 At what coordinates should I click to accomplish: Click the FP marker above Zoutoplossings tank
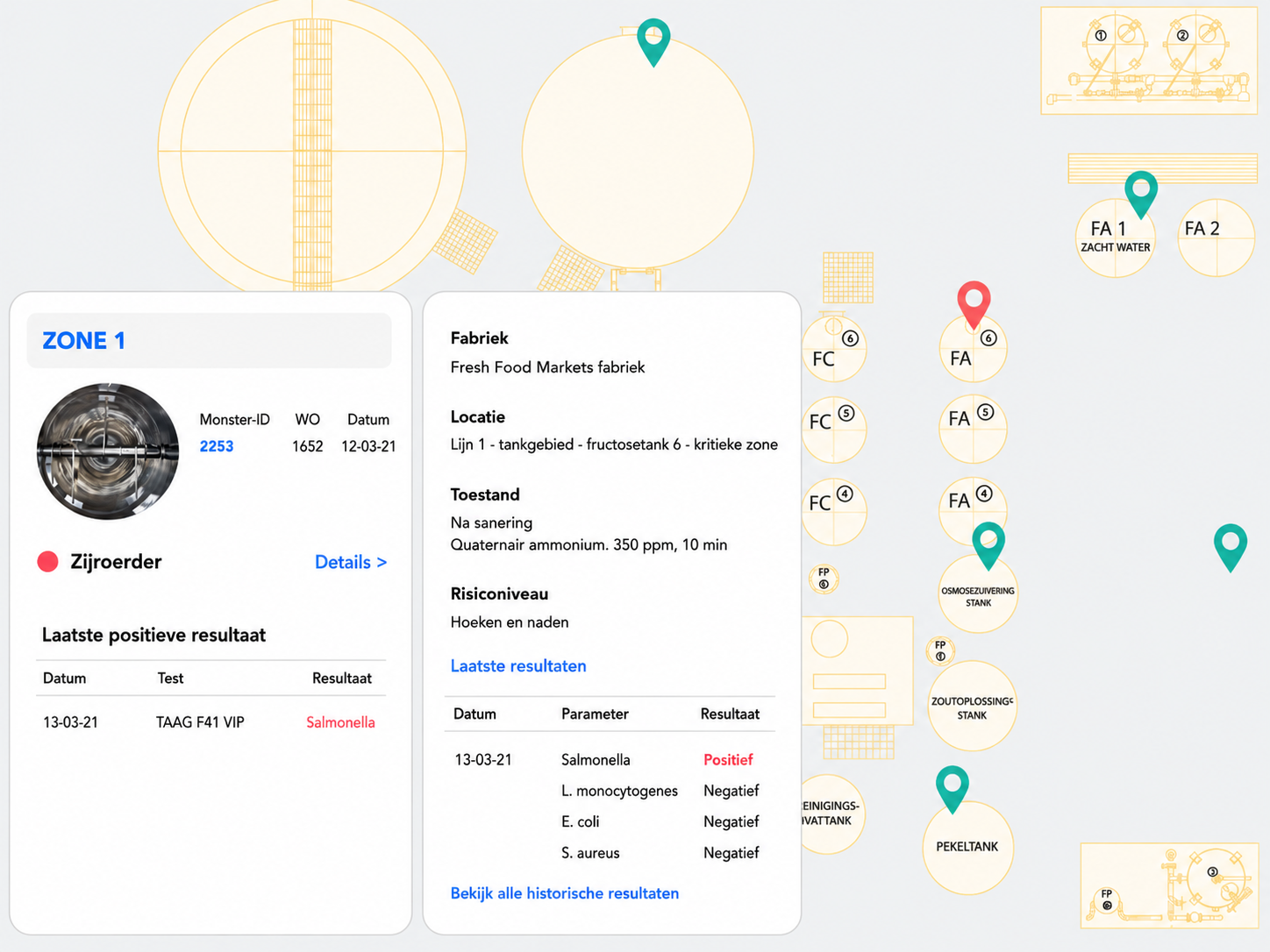pyautogui.click(x=940, y=651)
